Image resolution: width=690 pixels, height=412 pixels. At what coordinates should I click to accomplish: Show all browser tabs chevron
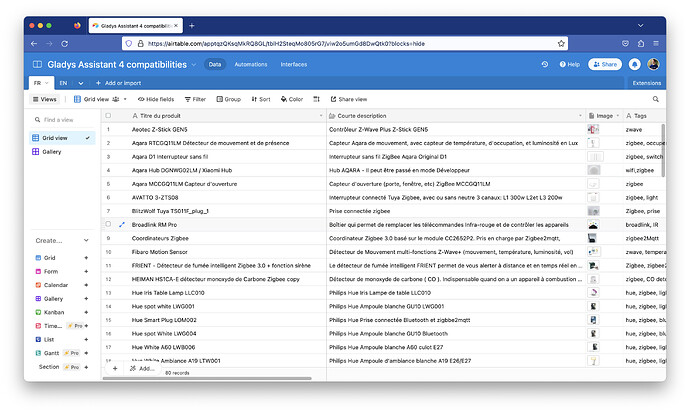click(641, 26)
